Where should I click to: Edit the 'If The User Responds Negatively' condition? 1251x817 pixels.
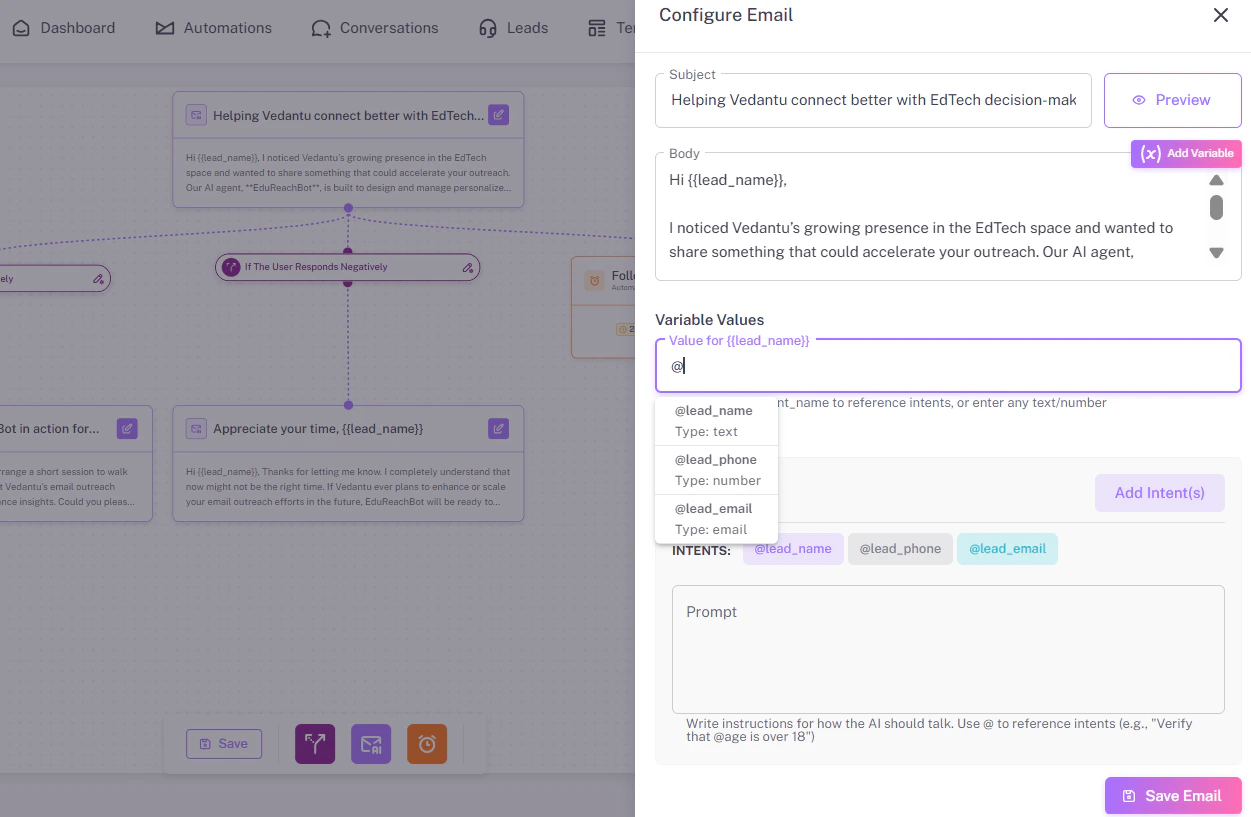tap(466, 267)
